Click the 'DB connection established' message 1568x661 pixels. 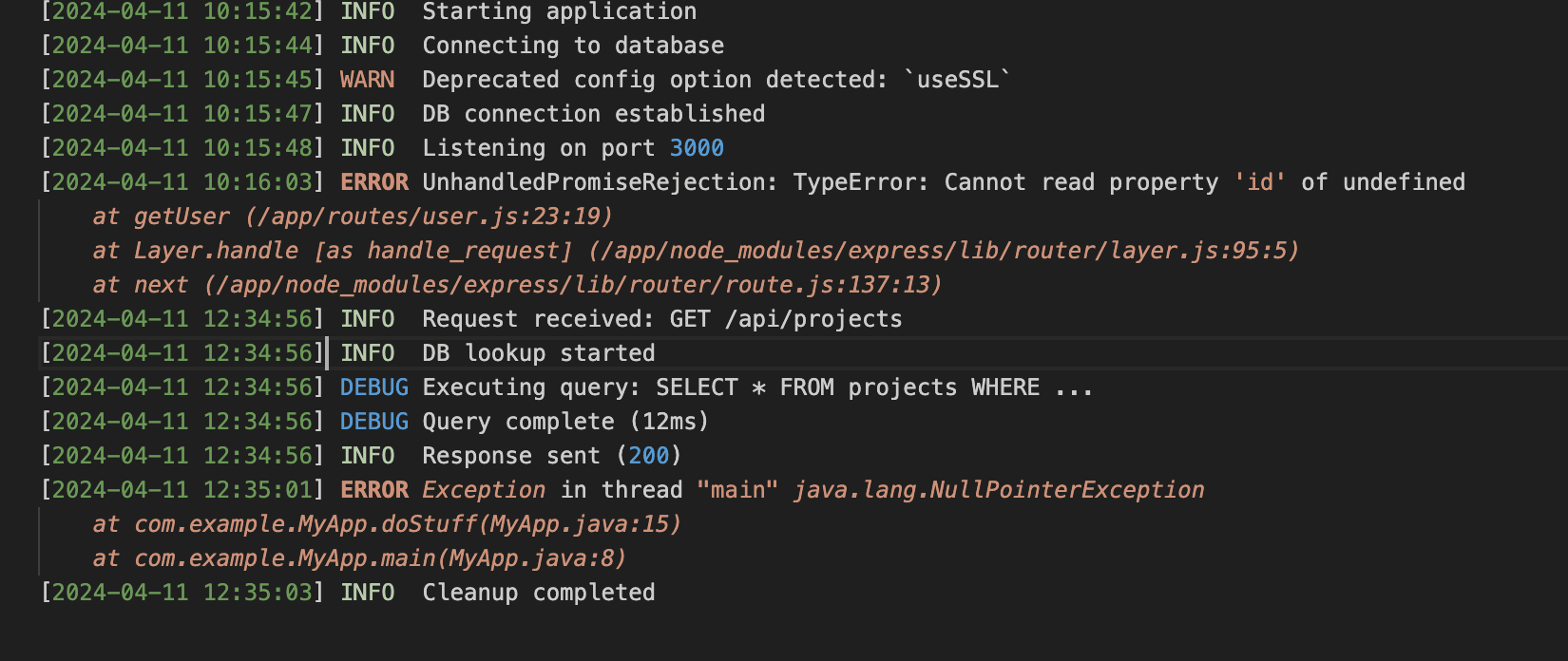point(594,114)
